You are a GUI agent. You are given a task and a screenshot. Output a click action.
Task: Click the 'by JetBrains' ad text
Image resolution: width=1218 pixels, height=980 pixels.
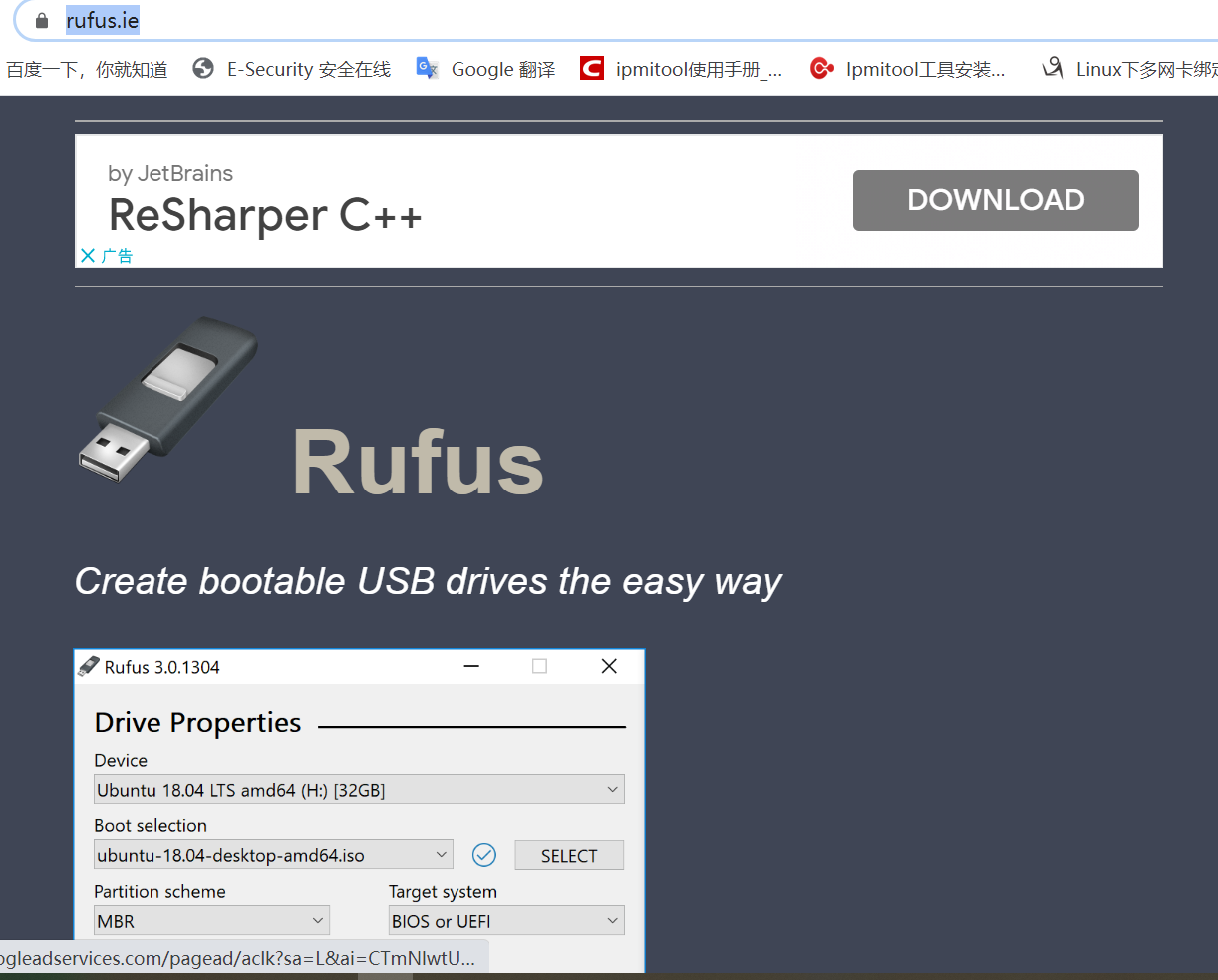170,173
